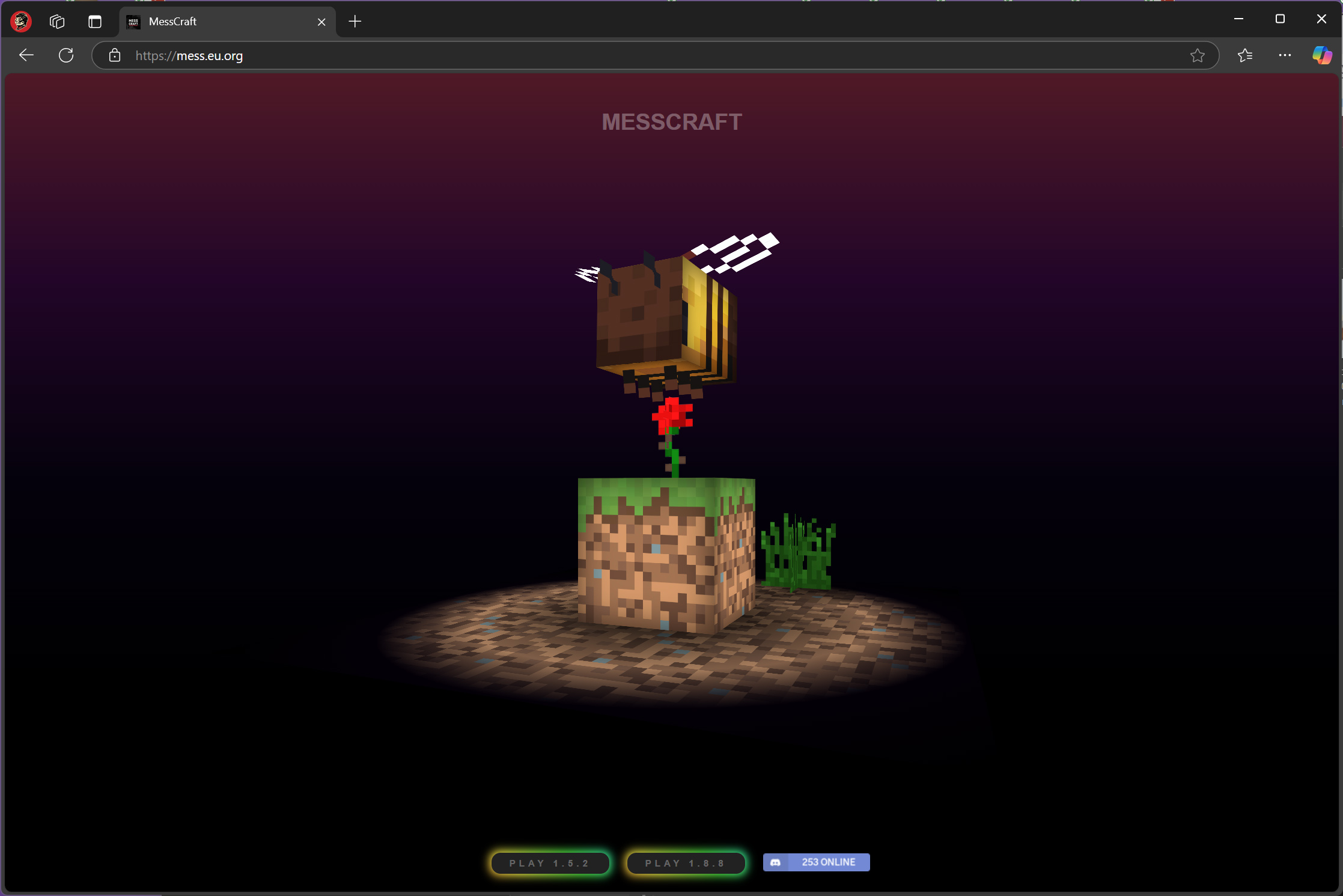Close the MessCraft tab

321,22
